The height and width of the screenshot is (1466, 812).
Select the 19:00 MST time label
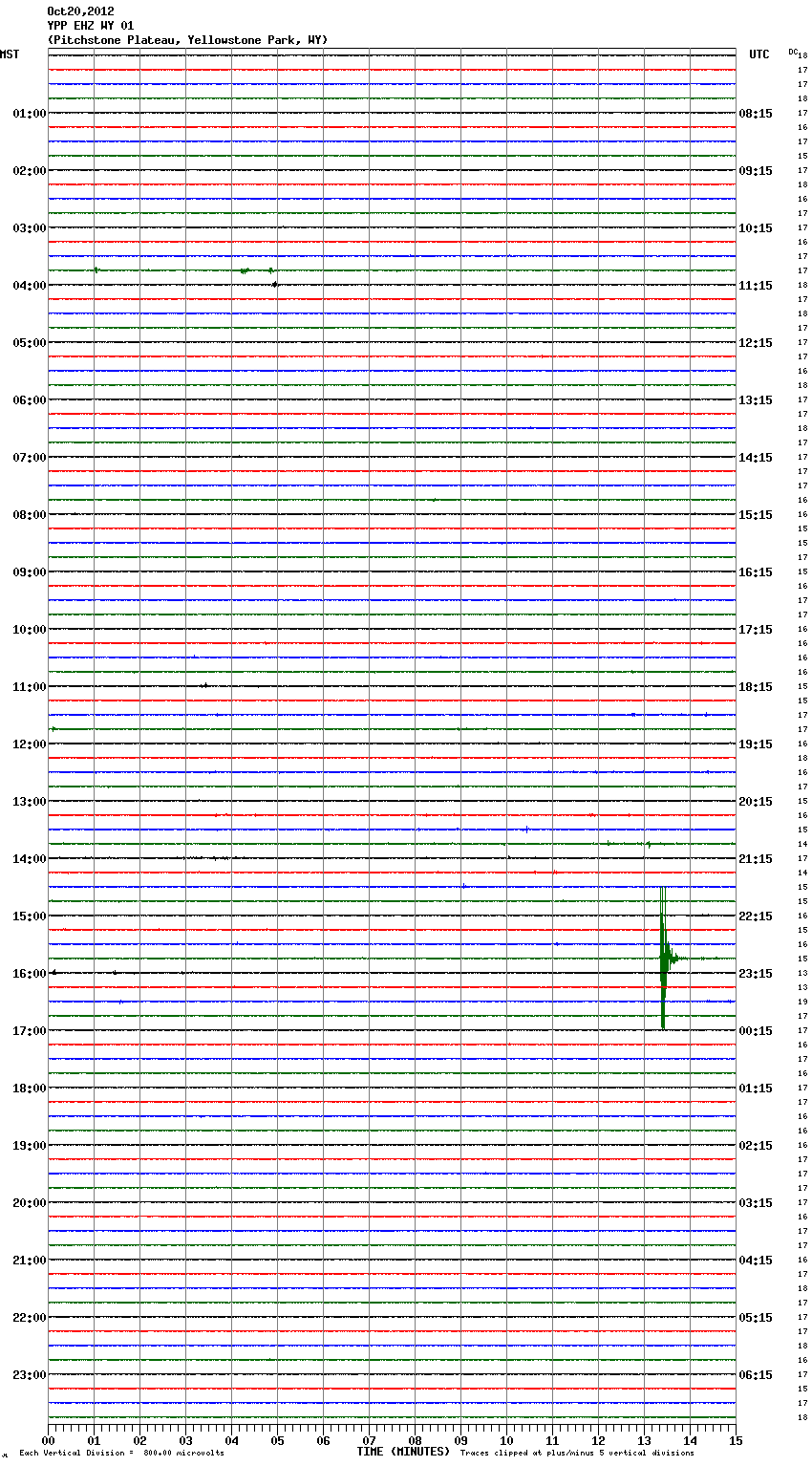tap(30, 1146)
